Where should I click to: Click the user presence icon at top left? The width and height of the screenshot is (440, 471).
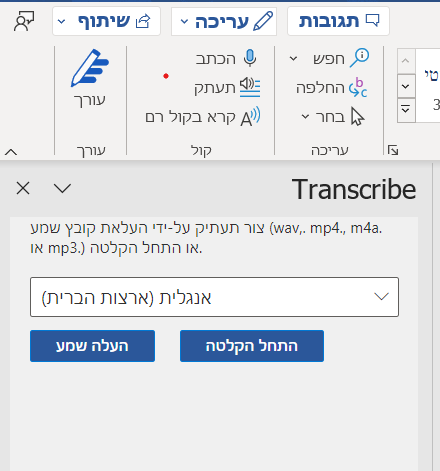(24, 21)
